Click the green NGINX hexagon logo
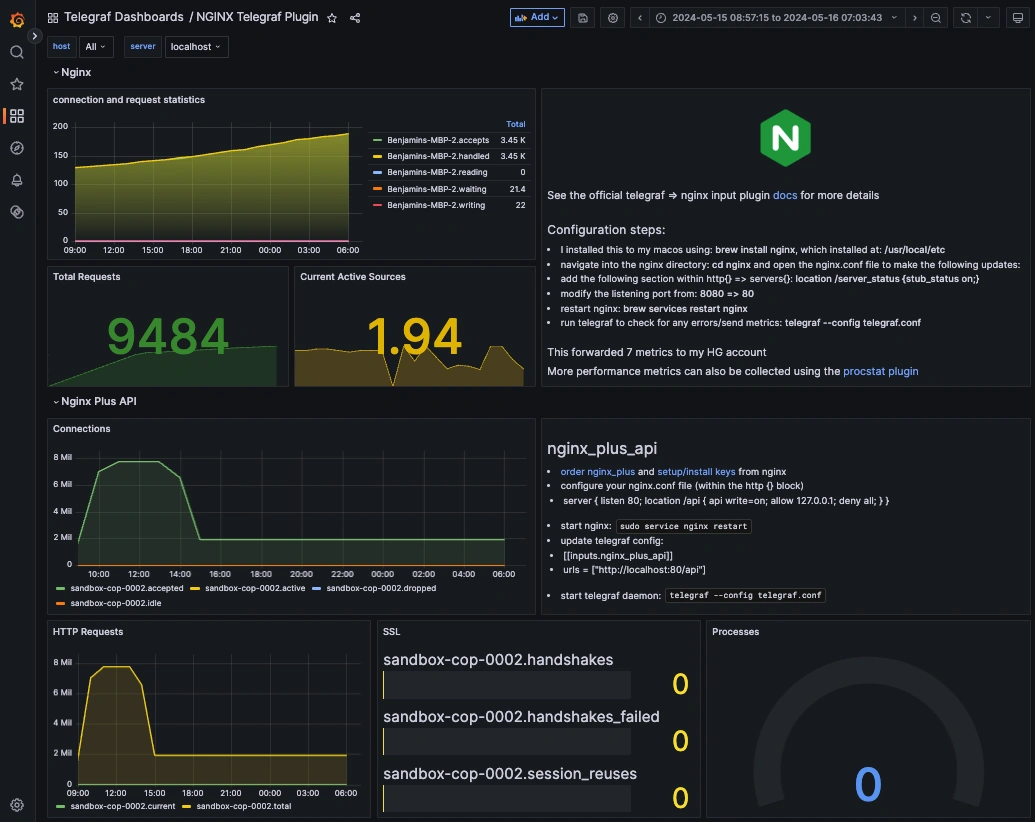Viewport: 1035px width, 822px height. pyautogui.click(x=785, y=138)
